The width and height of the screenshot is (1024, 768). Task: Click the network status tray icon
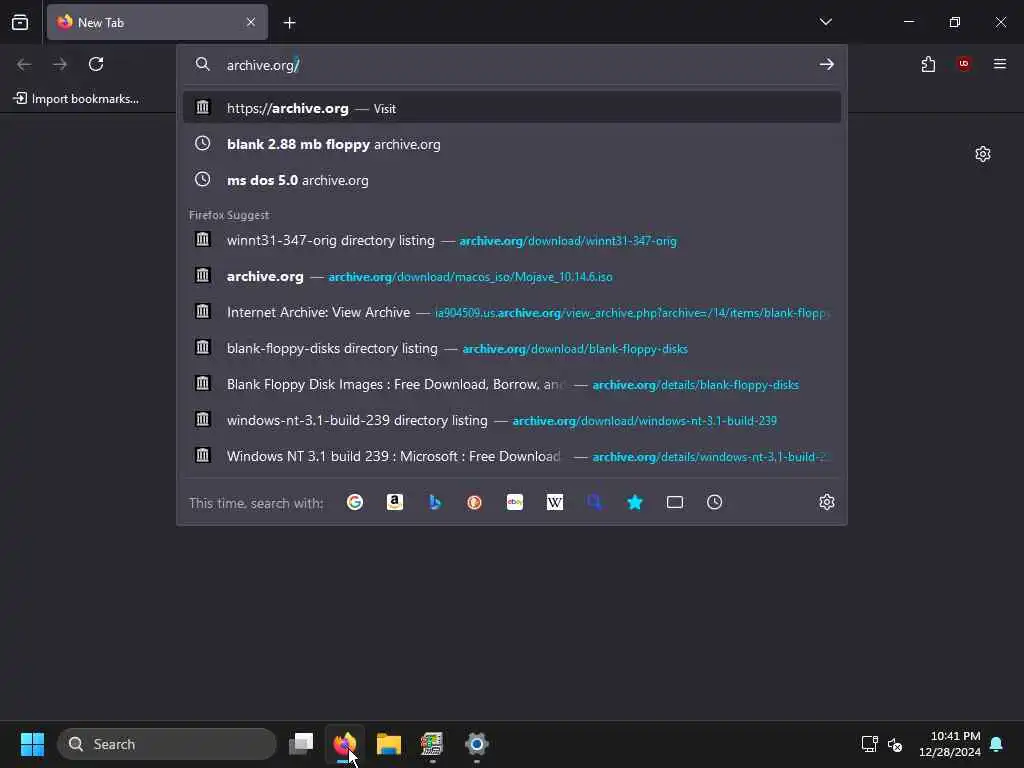(x=869, y=744)
